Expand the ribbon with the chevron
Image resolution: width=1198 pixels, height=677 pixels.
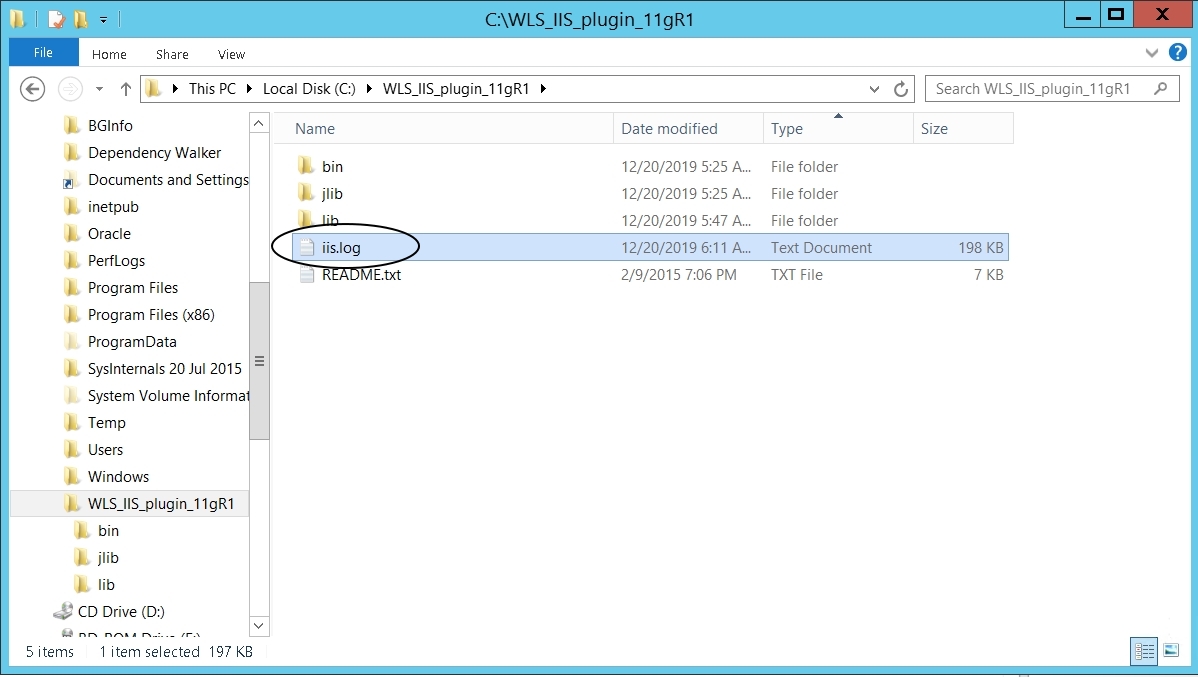coord(1152,53)
